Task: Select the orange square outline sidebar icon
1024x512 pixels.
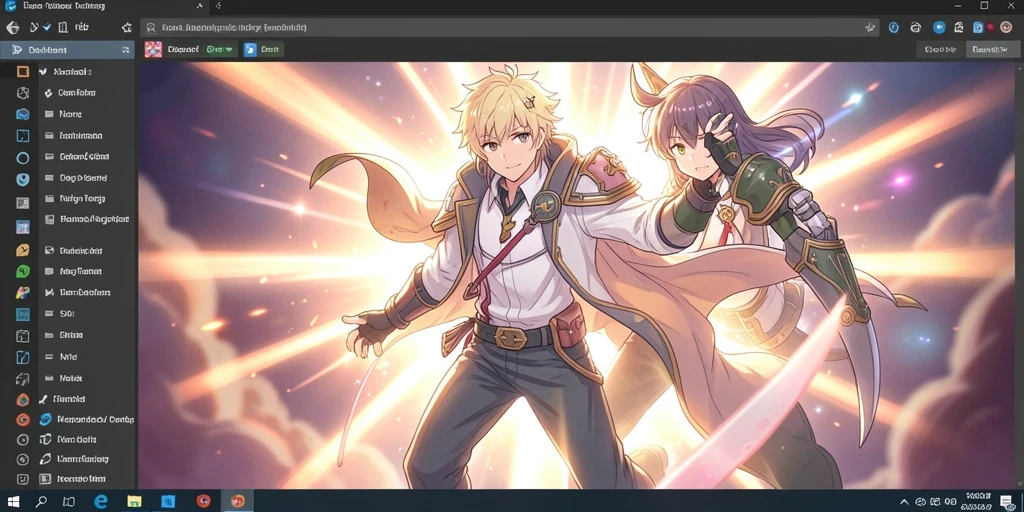Action: point(23,72)
